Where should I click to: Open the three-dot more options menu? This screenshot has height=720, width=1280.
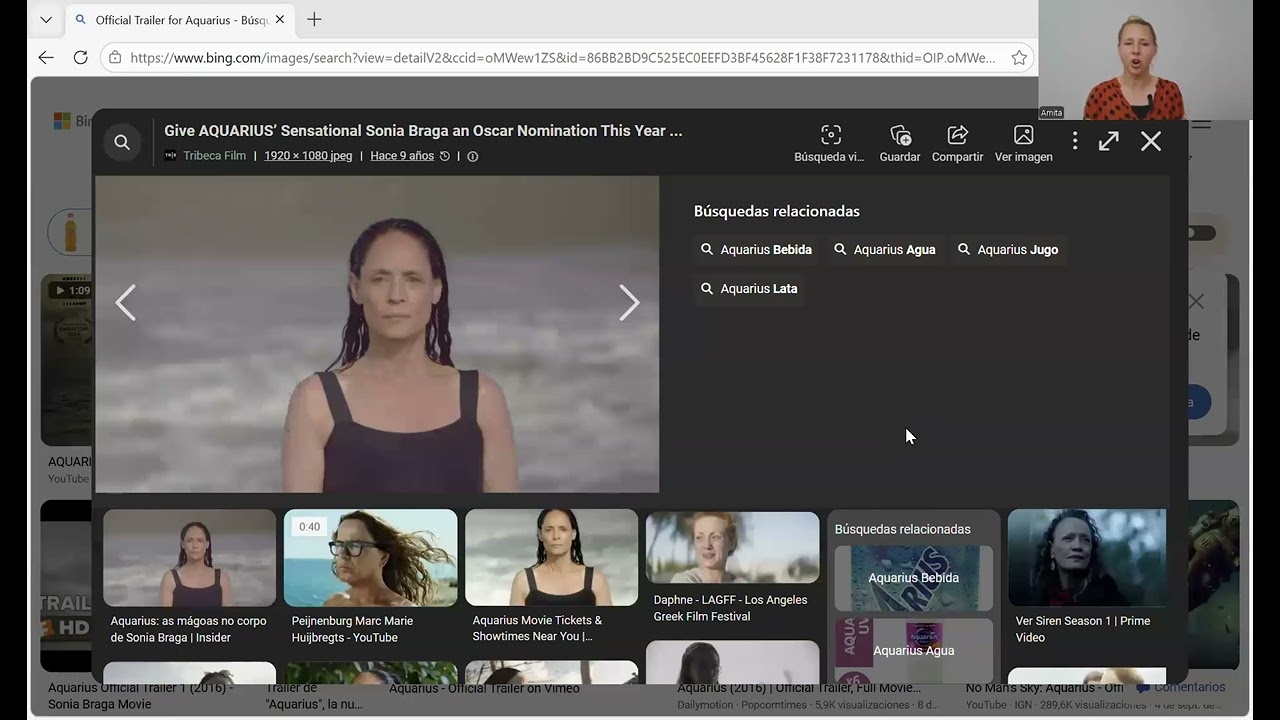[1075, 141]
